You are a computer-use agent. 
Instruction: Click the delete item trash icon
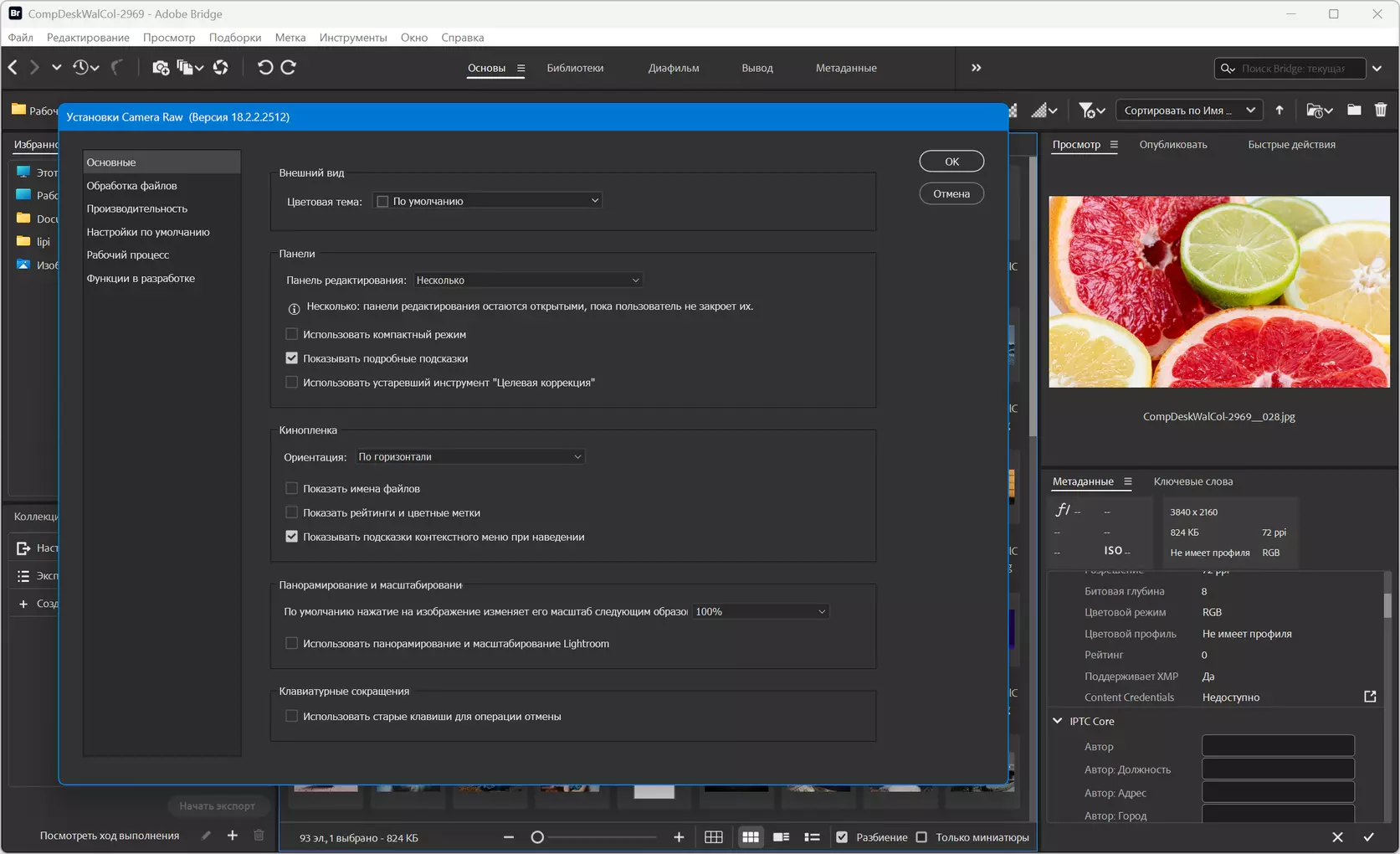[x=1381, y=110]
